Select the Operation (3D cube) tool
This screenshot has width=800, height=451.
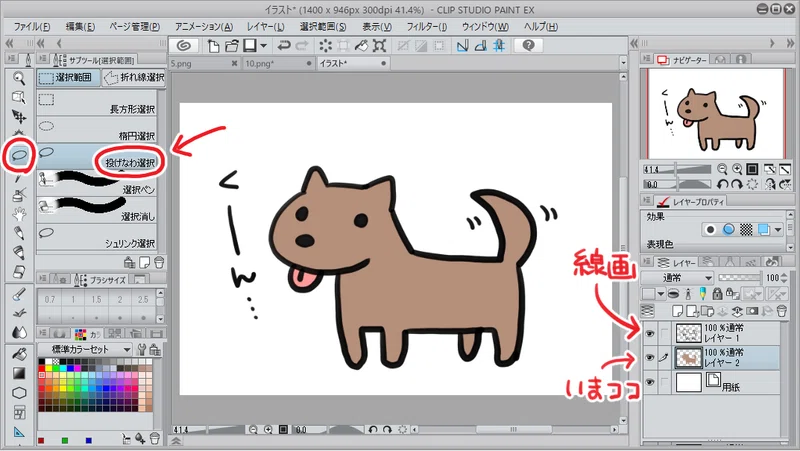(x=19, y=97)
